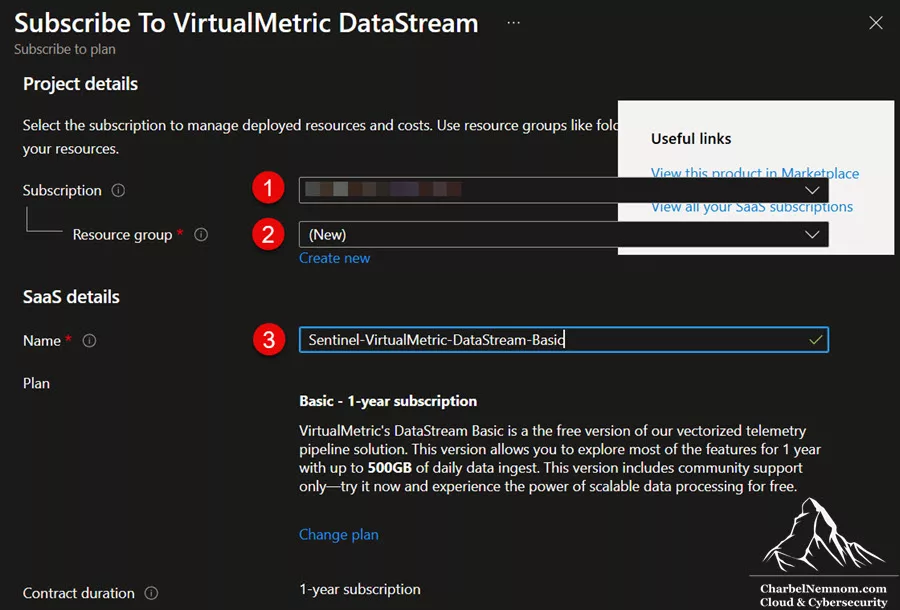Close the Subscribe to plan pane

pyautogui.click(x=875, y=23)
